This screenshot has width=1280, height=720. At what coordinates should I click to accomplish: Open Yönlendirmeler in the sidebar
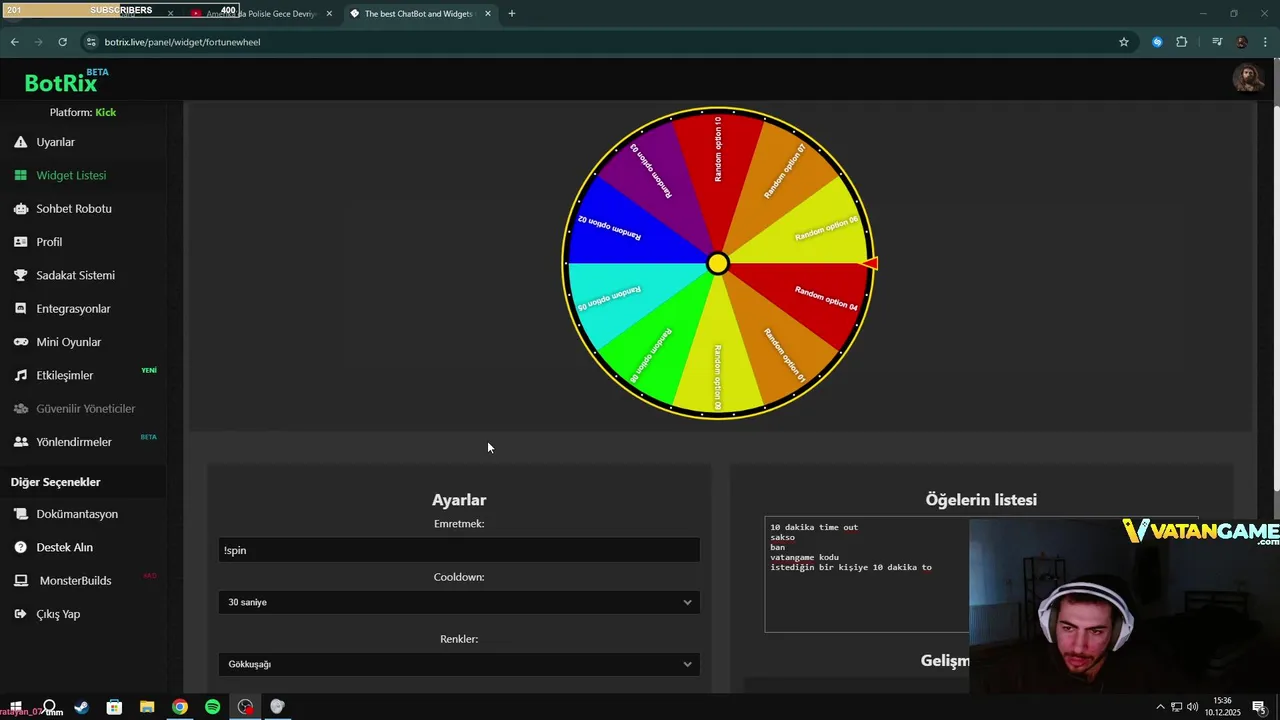tap(74, 442)
